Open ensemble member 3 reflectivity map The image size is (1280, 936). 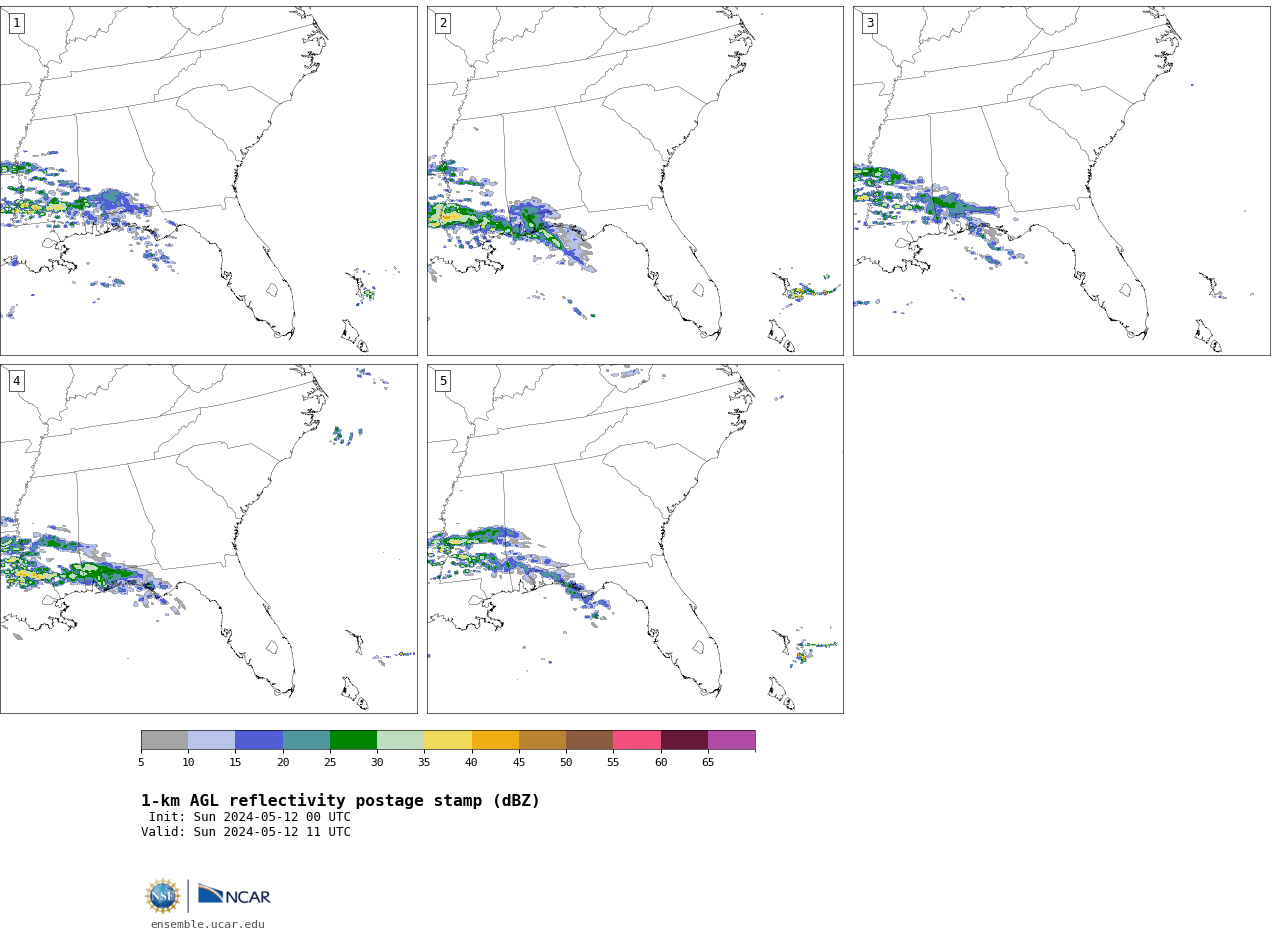[x=1061, y=181]
